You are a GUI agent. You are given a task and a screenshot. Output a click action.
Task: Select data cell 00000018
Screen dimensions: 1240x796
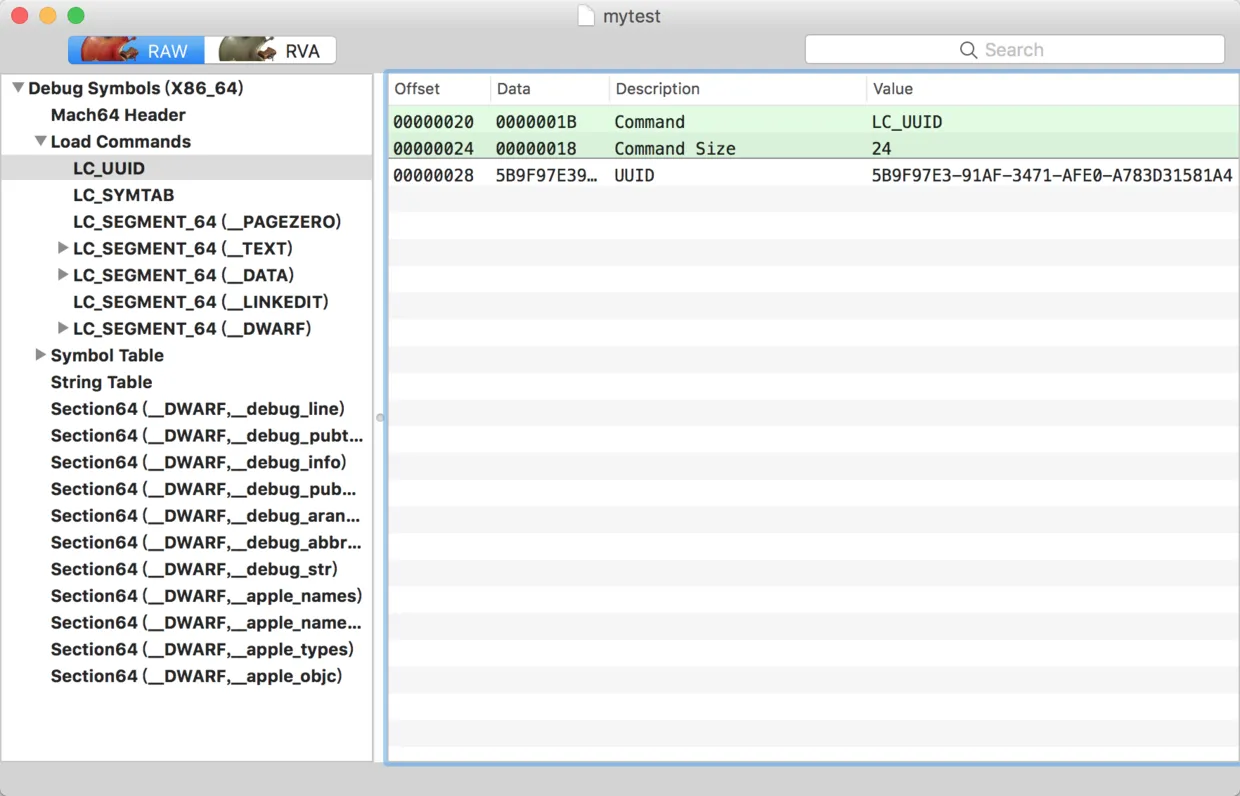click(536, 149)
